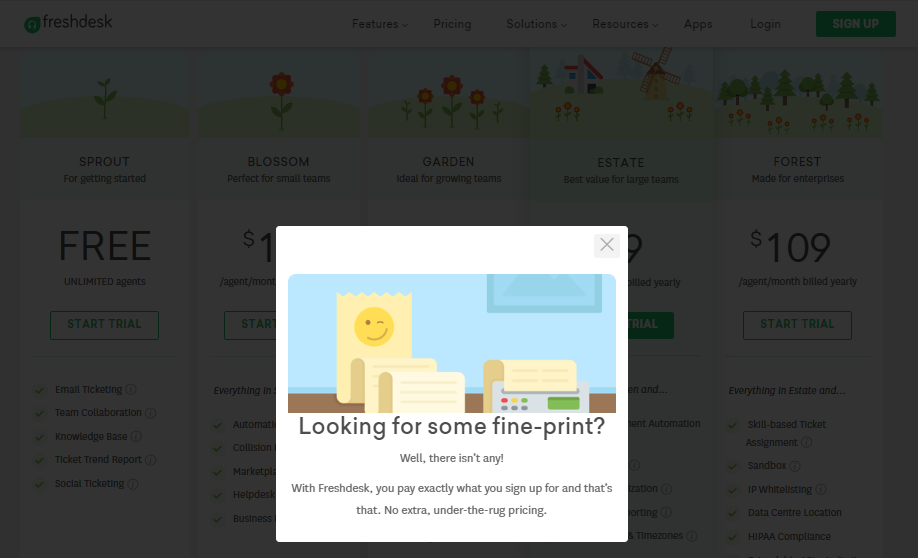Start trial for the Forest plan

797,325
